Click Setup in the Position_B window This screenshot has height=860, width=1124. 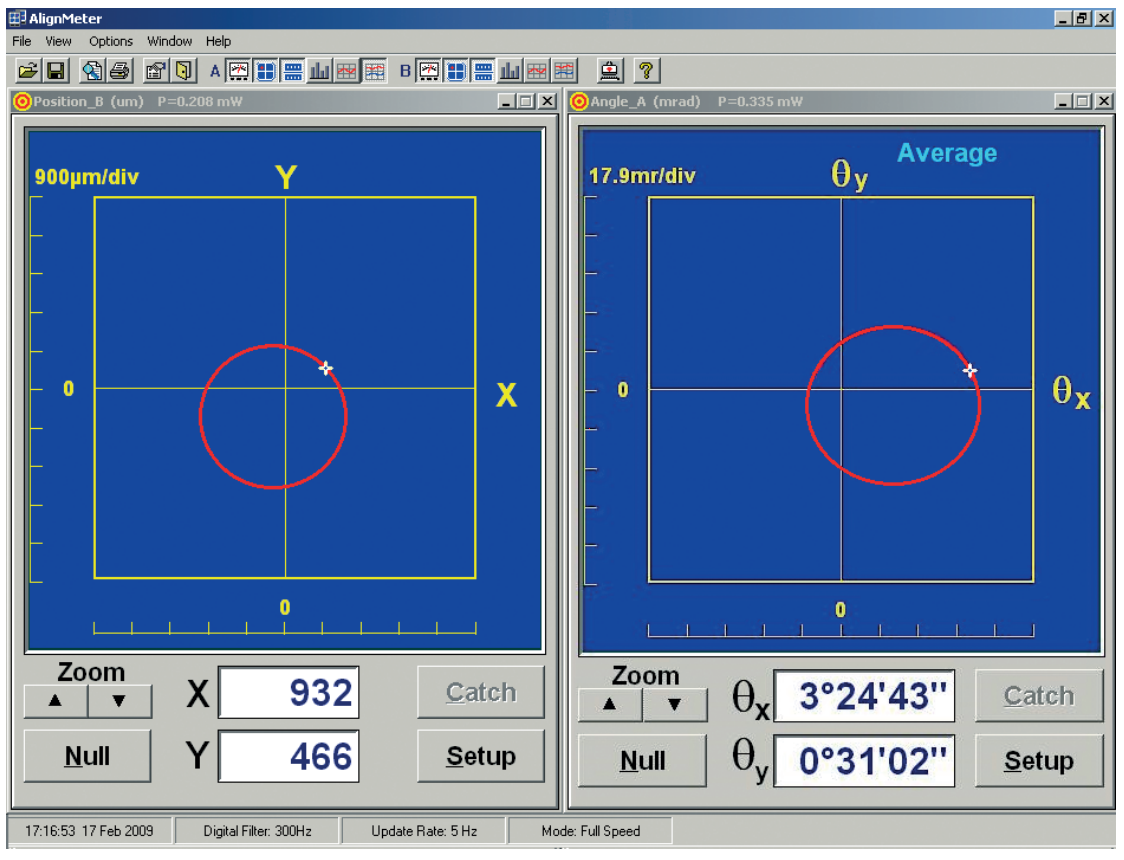click(480, 756)
